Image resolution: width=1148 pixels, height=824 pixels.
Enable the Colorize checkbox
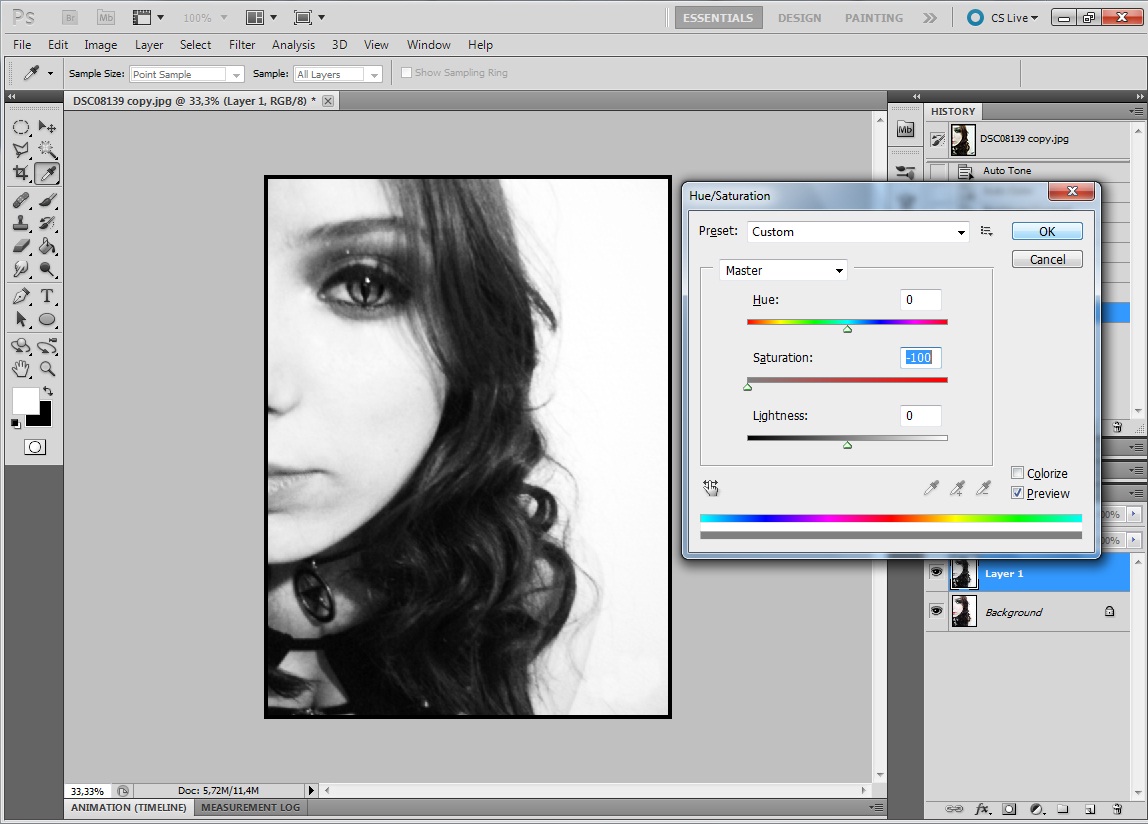pos(1017,473)
